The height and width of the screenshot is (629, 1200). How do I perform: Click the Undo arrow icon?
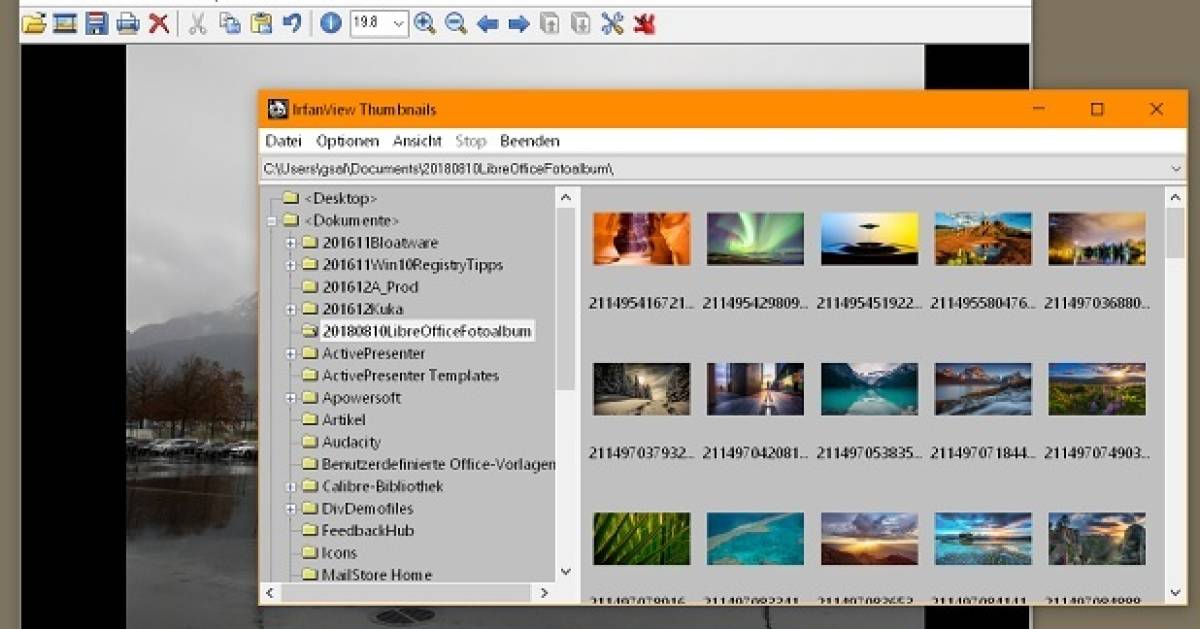point(291,23)
